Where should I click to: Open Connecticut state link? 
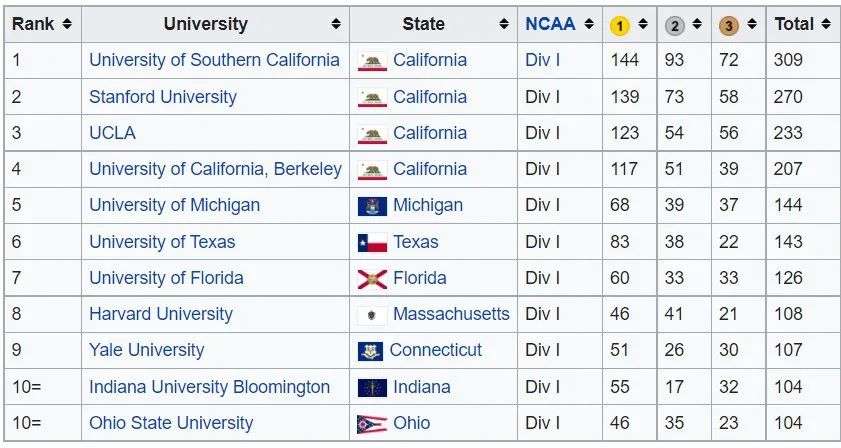tap(436, 350)
